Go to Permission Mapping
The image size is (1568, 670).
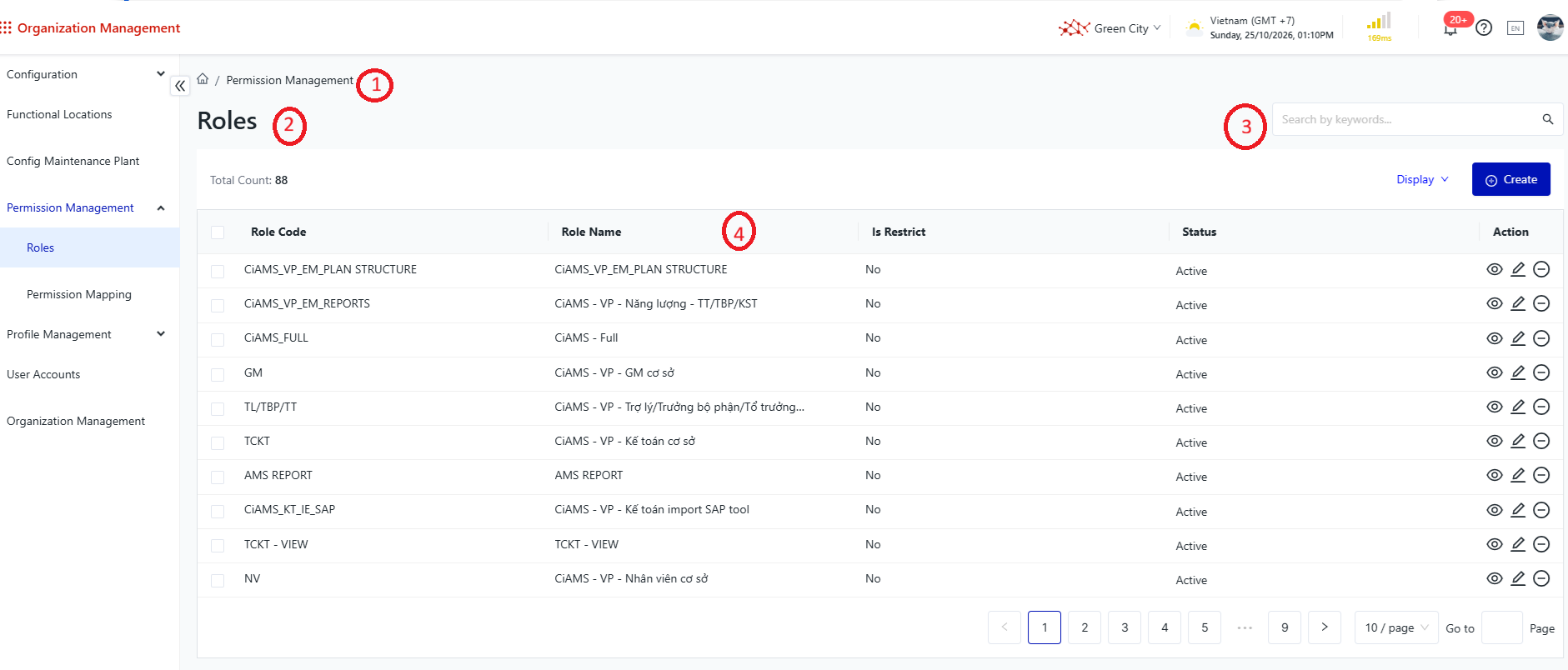[79, 294]
